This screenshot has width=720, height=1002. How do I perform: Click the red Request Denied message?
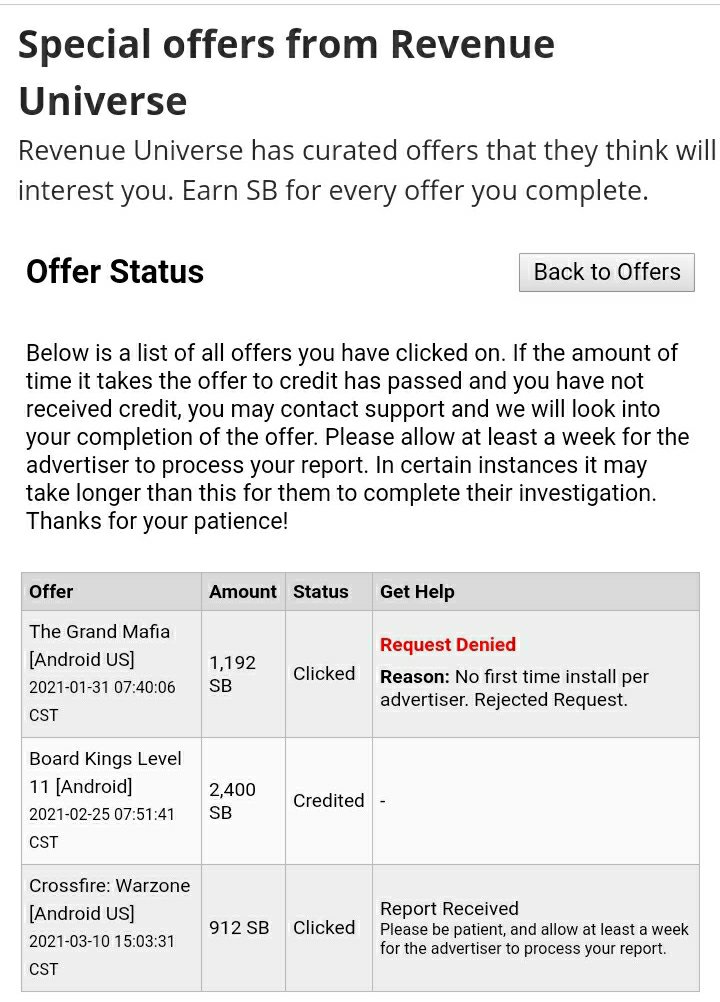pos(448,645)
